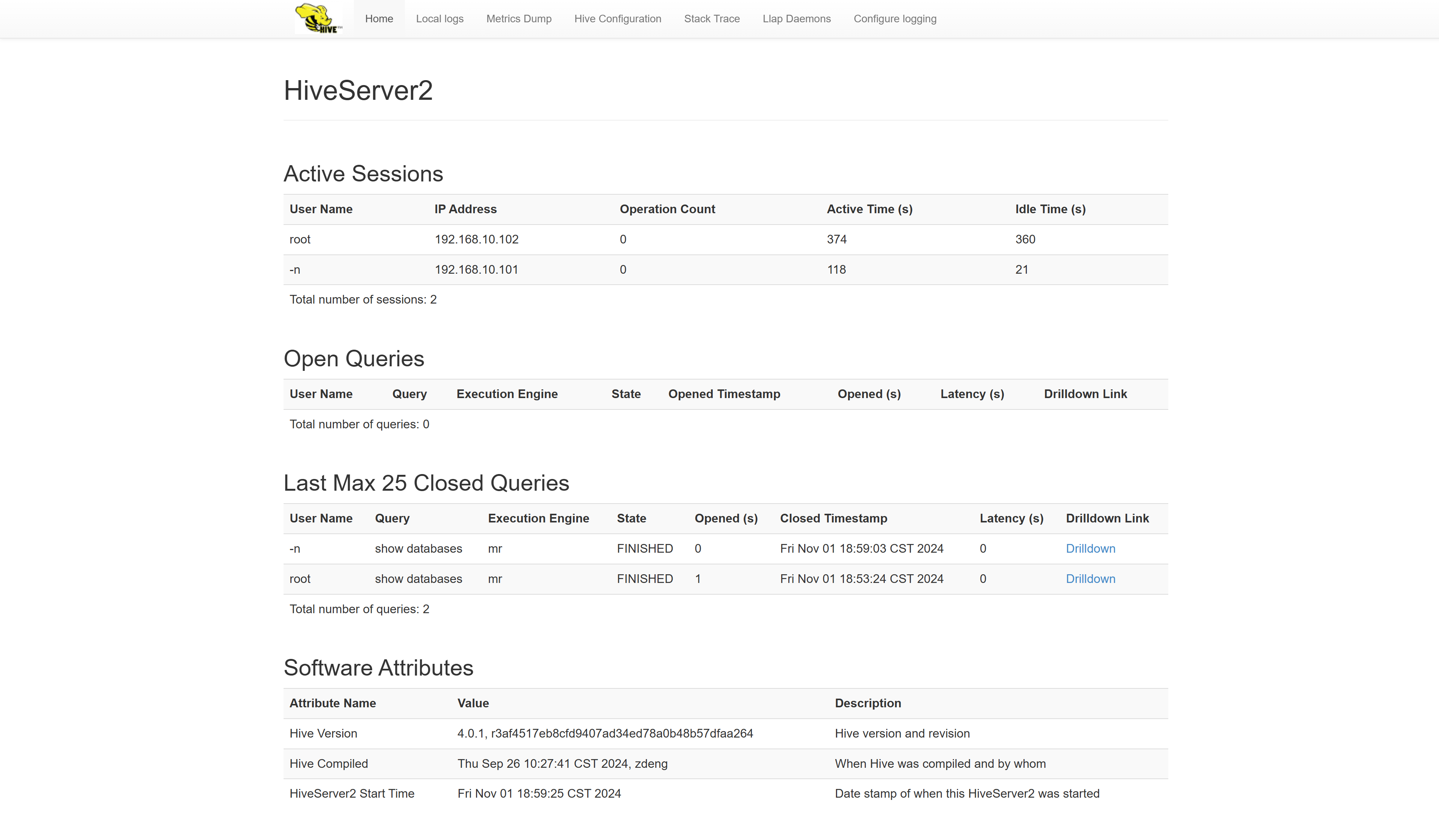Open Configure logging page
The width and height of the screenshot is (1439, 840).
pos(895,19)
